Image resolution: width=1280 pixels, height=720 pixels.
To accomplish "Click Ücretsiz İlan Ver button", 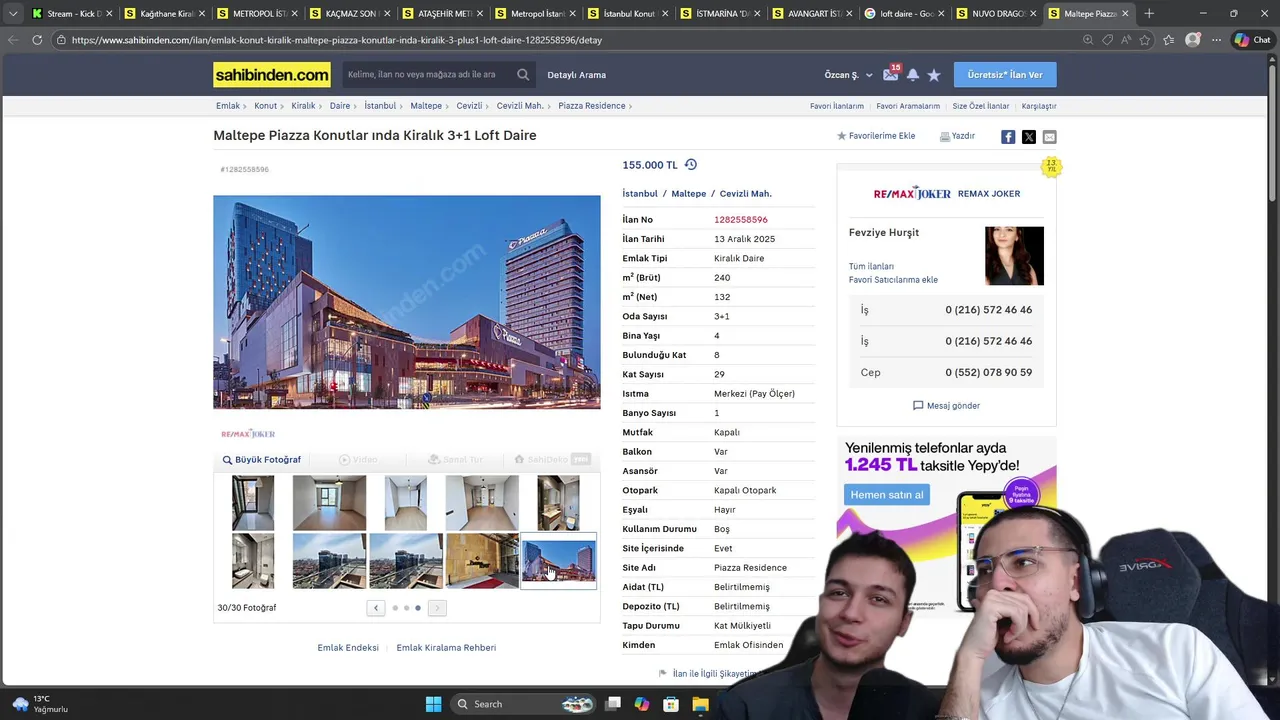I will pos(1005,75).
